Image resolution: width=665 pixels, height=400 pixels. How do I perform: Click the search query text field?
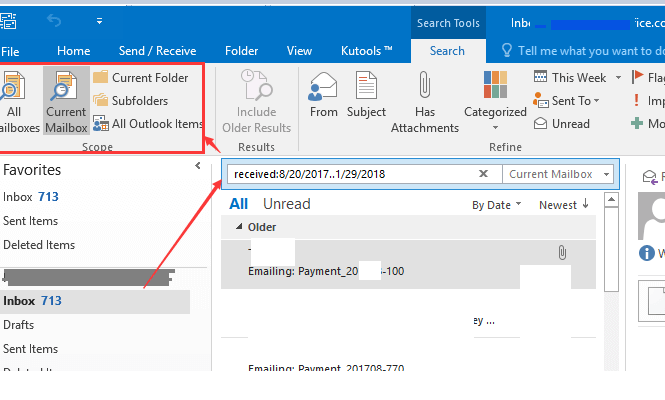click(x=352, y=174)
